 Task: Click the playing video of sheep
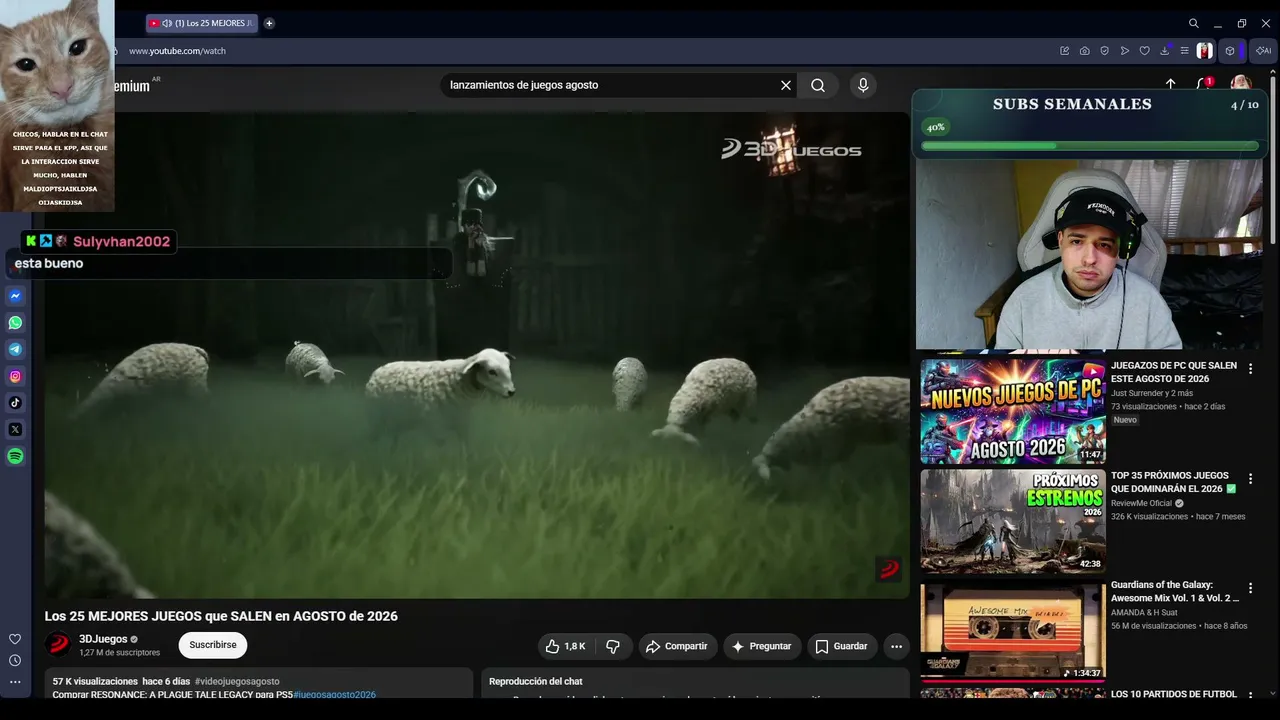tap(477, 355)
